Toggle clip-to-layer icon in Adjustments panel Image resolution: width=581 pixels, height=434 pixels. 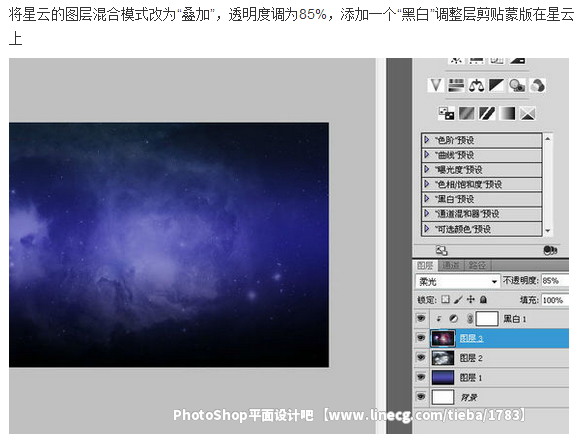[550, 251]
